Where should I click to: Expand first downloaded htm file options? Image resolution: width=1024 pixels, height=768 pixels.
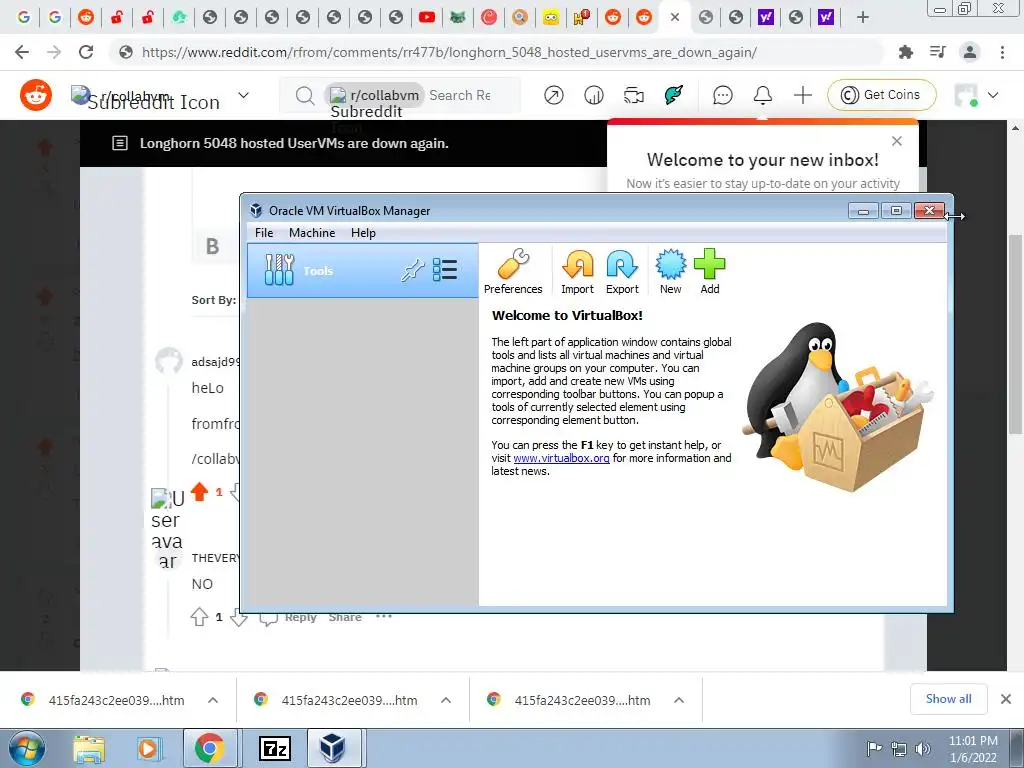[213, 700]
